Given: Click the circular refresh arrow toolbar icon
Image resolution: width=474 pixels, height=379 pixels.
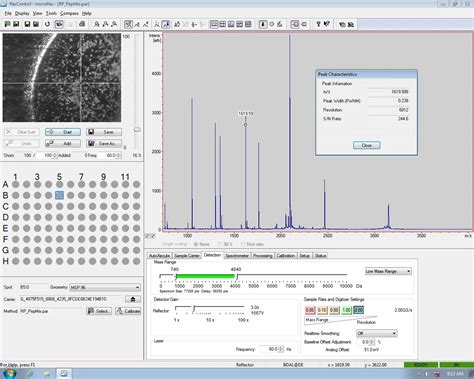Looking at the screenshot, I should pyautogui.click(x=47, y=24).
